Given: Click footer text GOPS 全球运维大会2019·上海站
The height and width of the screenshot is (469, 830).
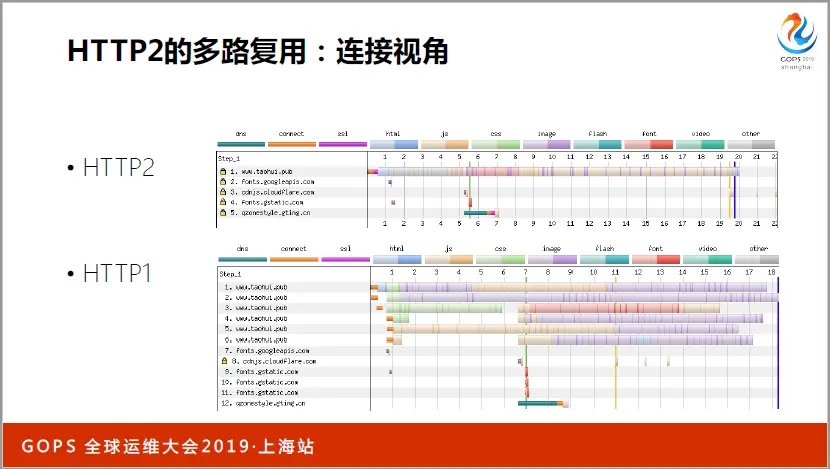Looking at the screenshot, I should click(168, 446).
